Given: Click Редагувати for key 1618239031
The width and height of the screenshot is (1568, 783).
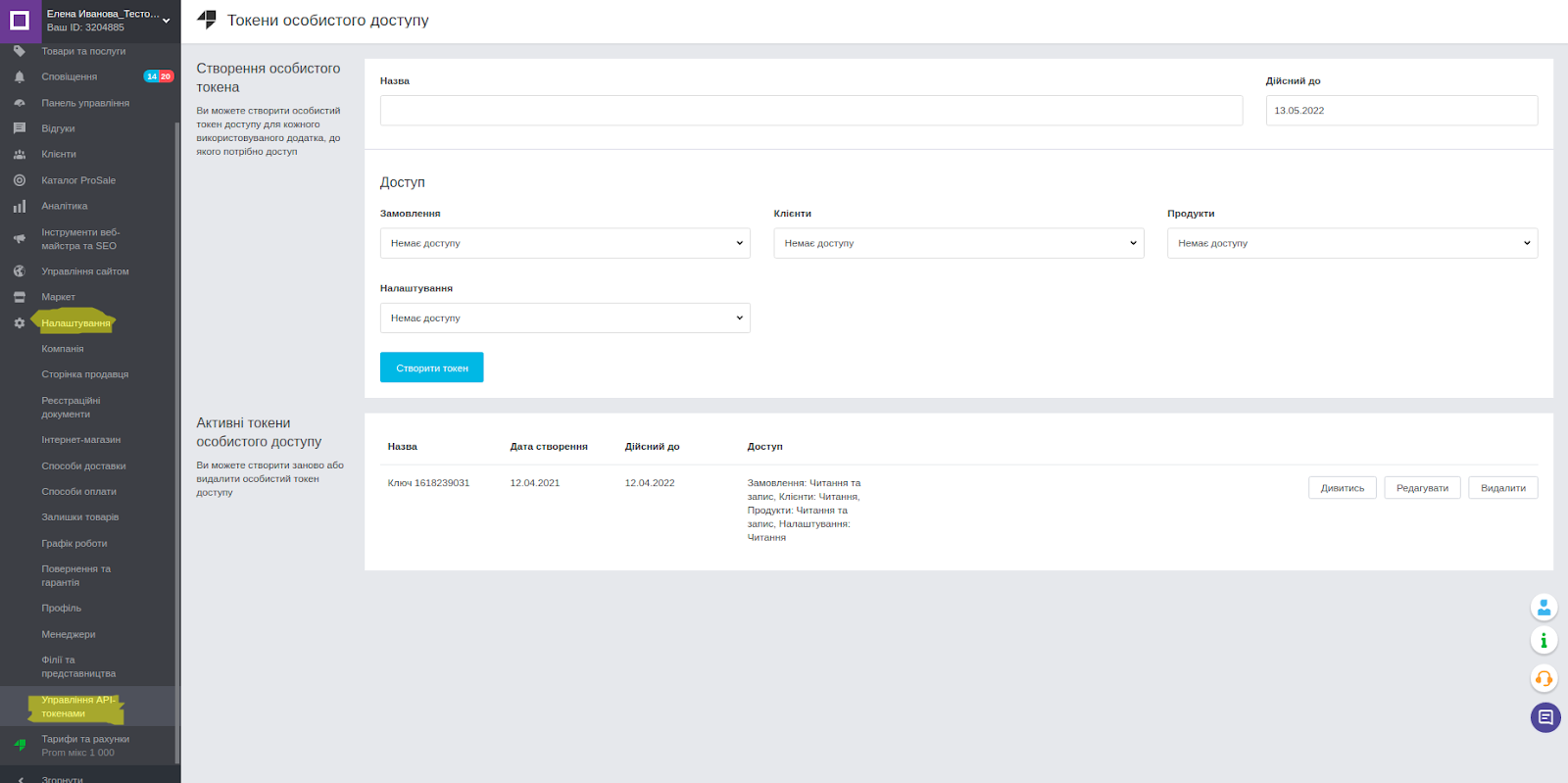Looking at the screenshot, I should [x=1422, y=488].
